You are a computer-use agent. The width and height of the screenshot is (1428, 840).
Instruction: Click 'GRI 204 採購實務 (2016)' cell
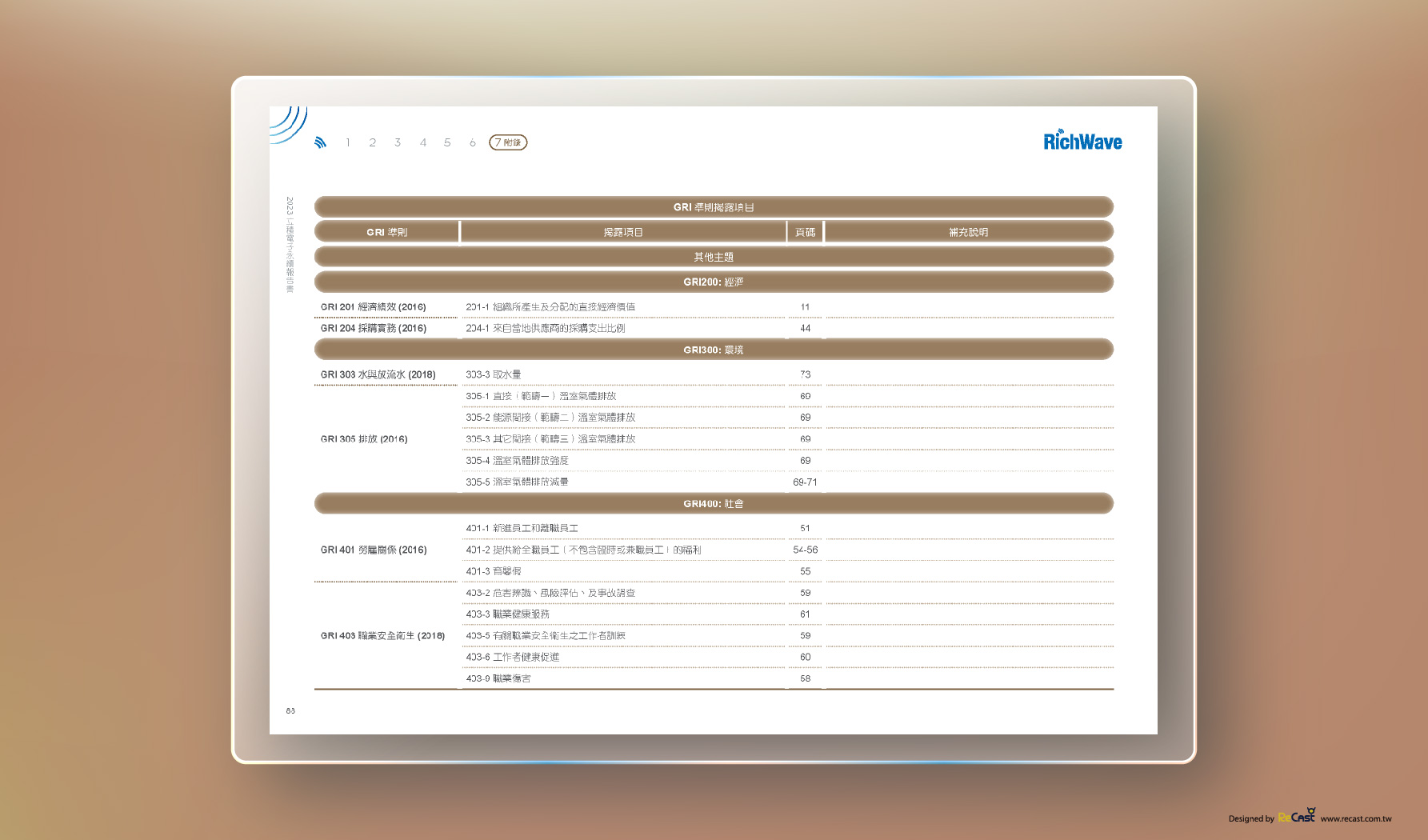(x=373, y=328)
